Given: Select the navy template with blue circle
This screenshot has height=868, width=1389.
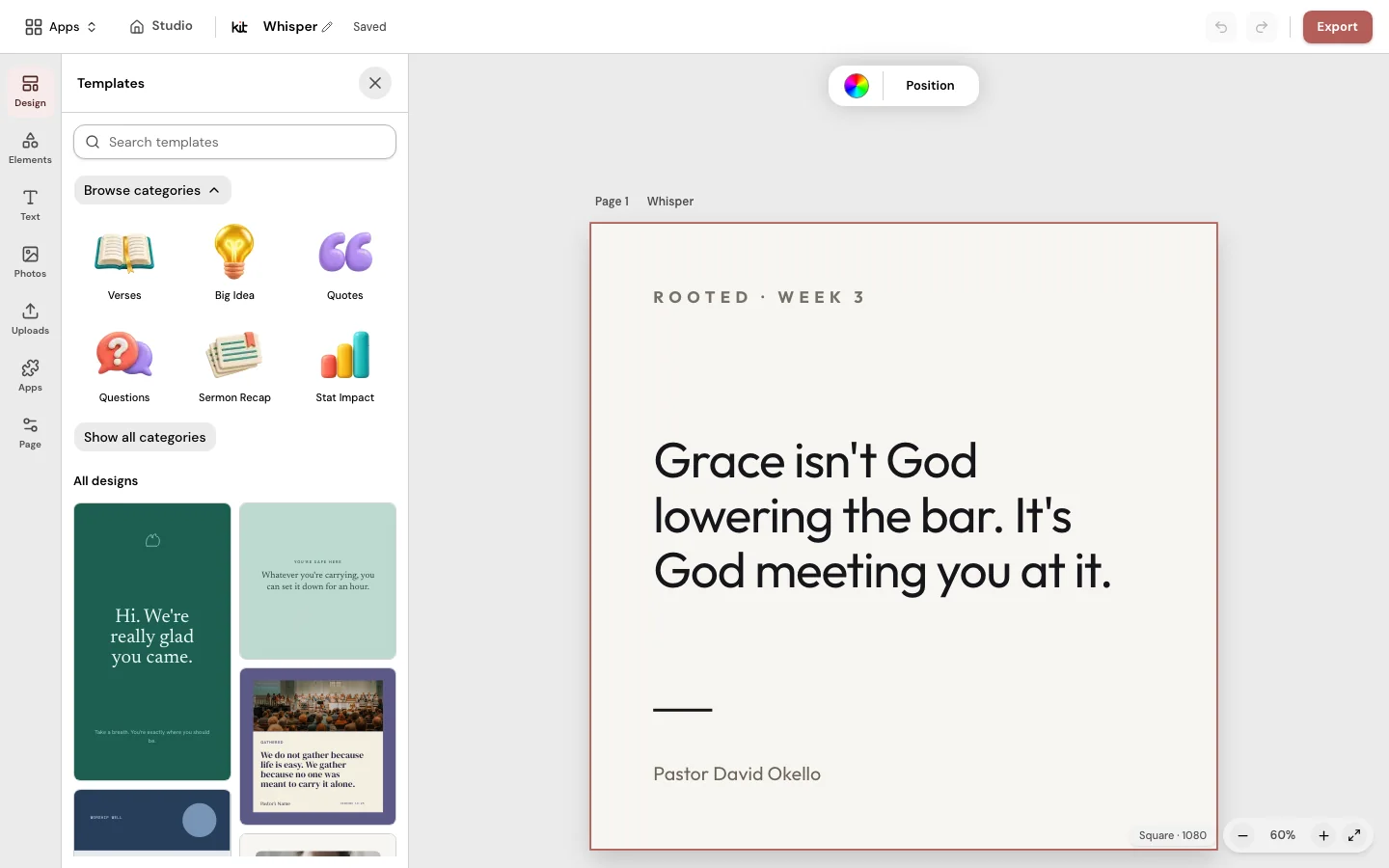Looking at the screenshot, I should [x=152, y=822].
